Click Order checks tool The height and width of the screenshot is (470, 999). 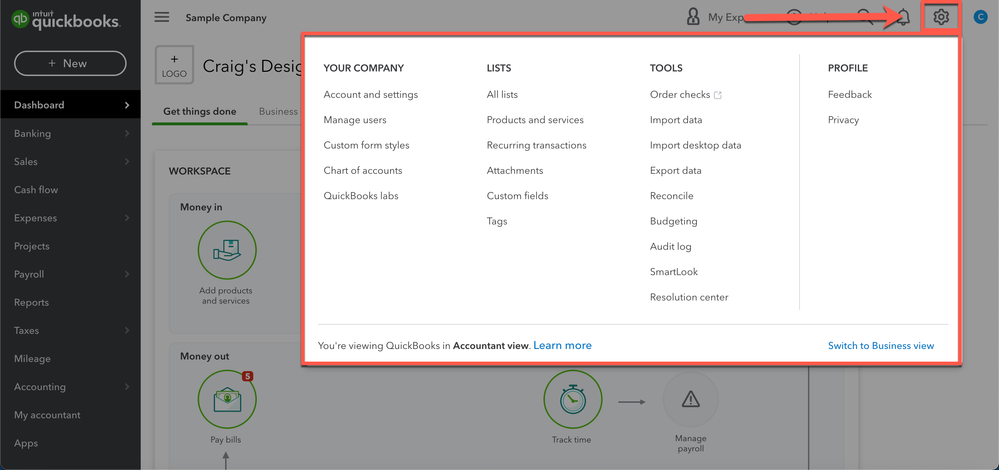(680, 94)
